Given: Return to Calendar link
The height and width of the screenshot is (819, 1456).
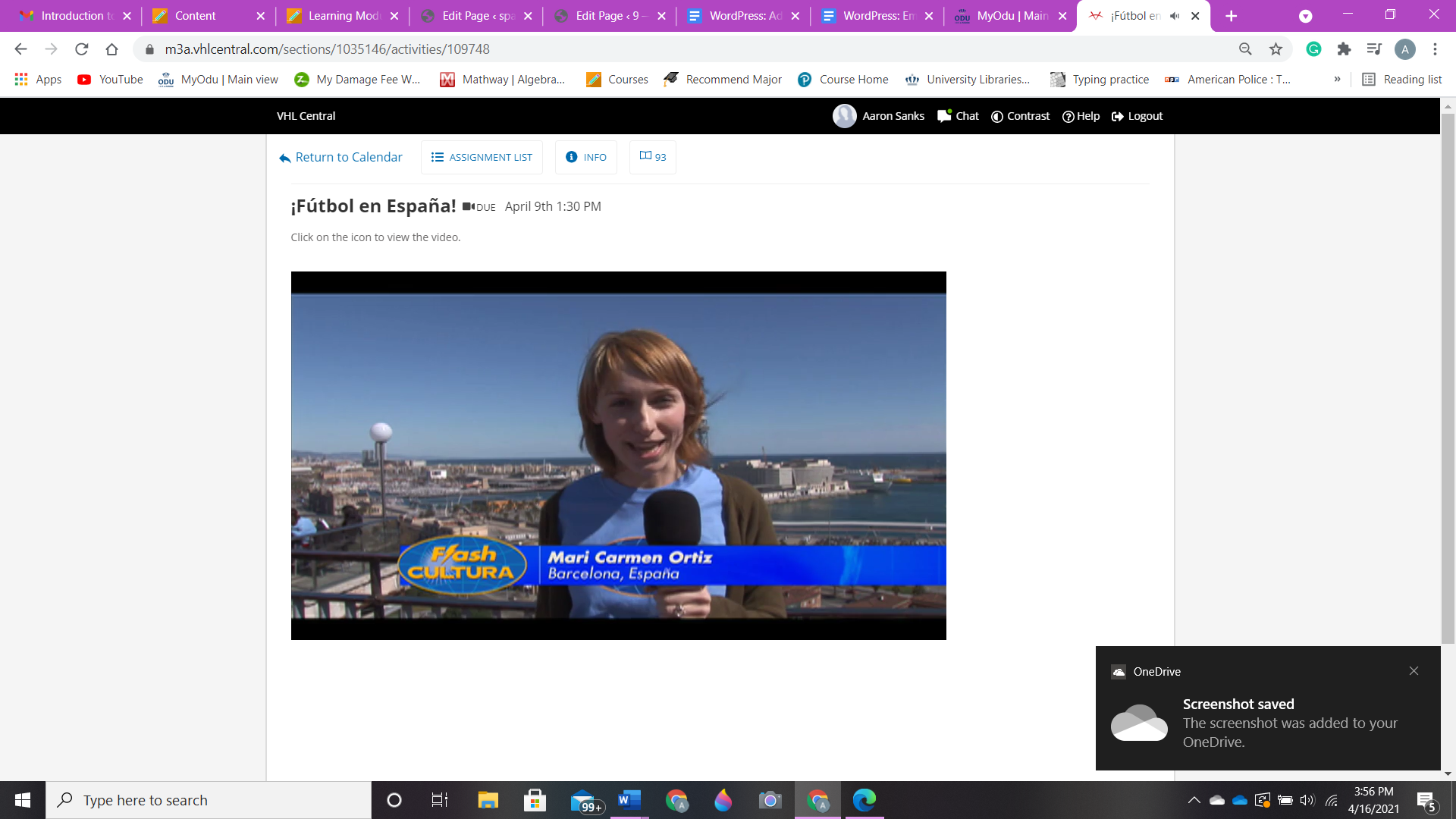Looking at the screenshot, I should pyautogui.click(x=340, y=157).
